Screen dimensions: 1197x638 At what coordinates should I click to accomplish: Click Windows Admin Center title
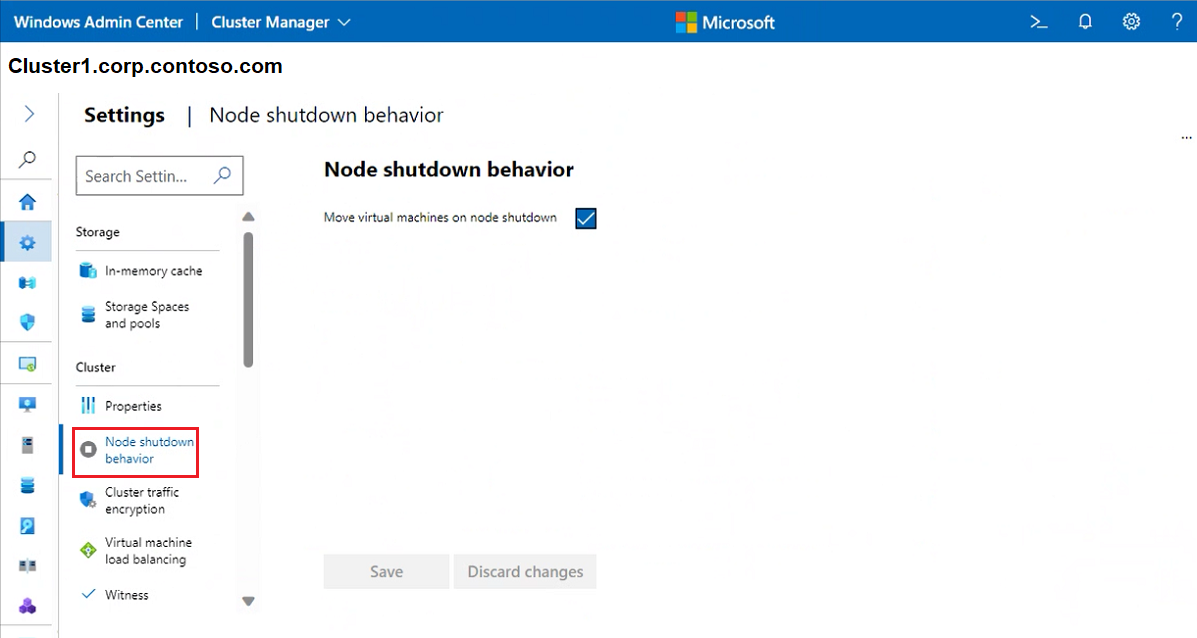pyautogui.click(x=98, y=22)
